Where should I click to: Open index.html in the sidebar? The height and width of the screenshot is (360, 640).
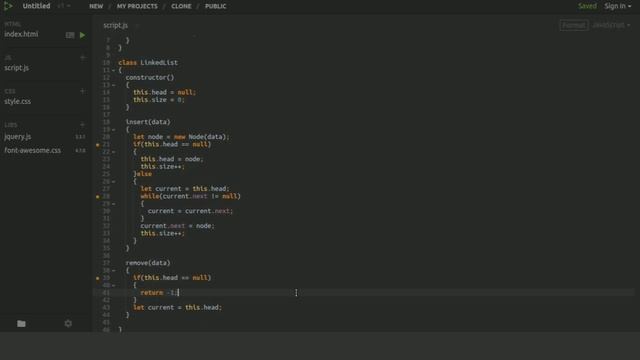(21, 34)
